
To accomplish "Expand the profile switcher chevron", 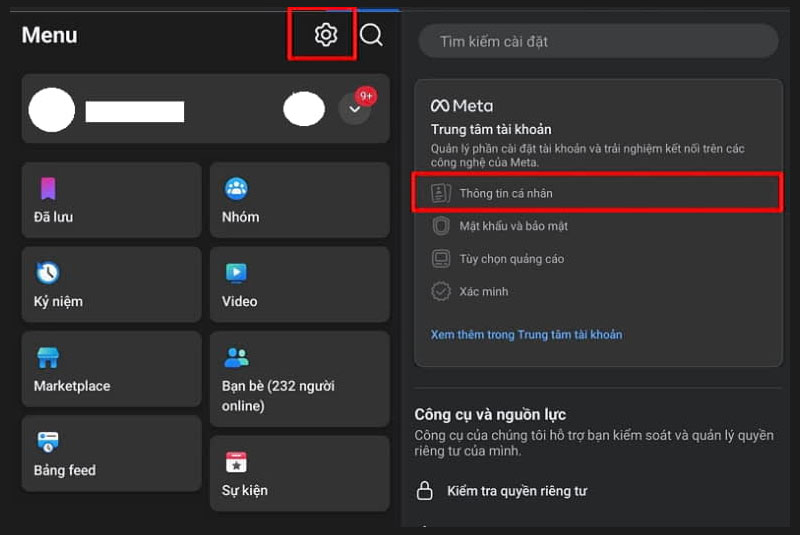I will (x=354, y=109).
